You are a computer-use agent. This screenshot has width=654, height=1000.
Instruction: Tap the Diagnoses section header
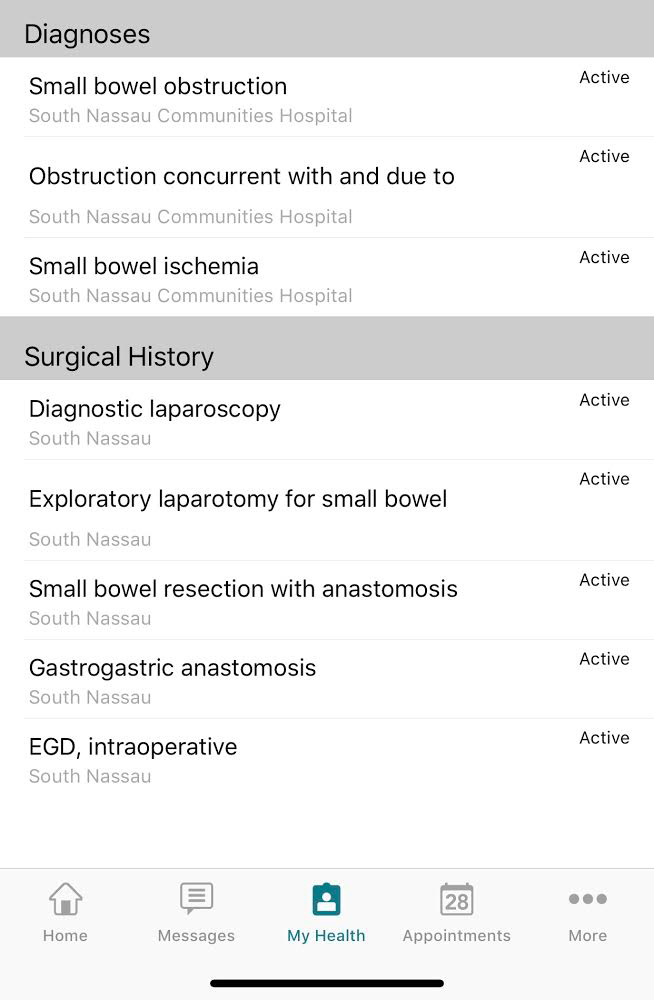[x=327, y=29]
